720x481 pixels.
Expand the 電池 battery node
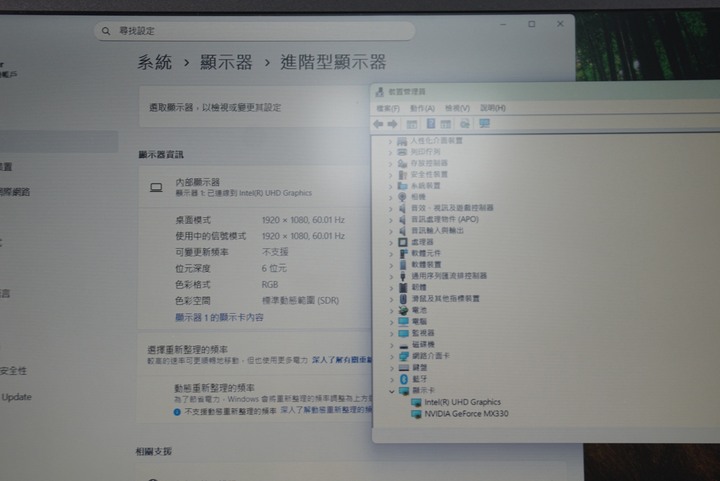(x=391, y=310)
